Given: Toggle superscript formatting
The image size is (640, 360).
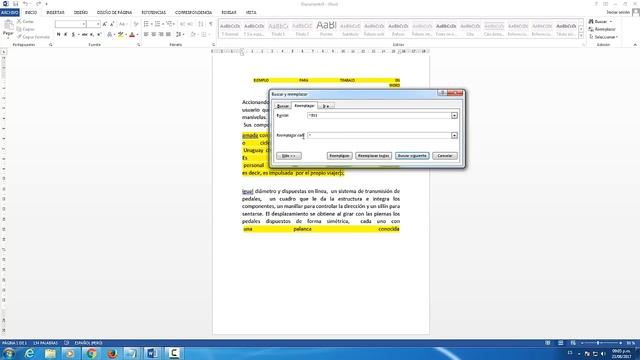Looking at the screenshot, I should coord(99,35).
